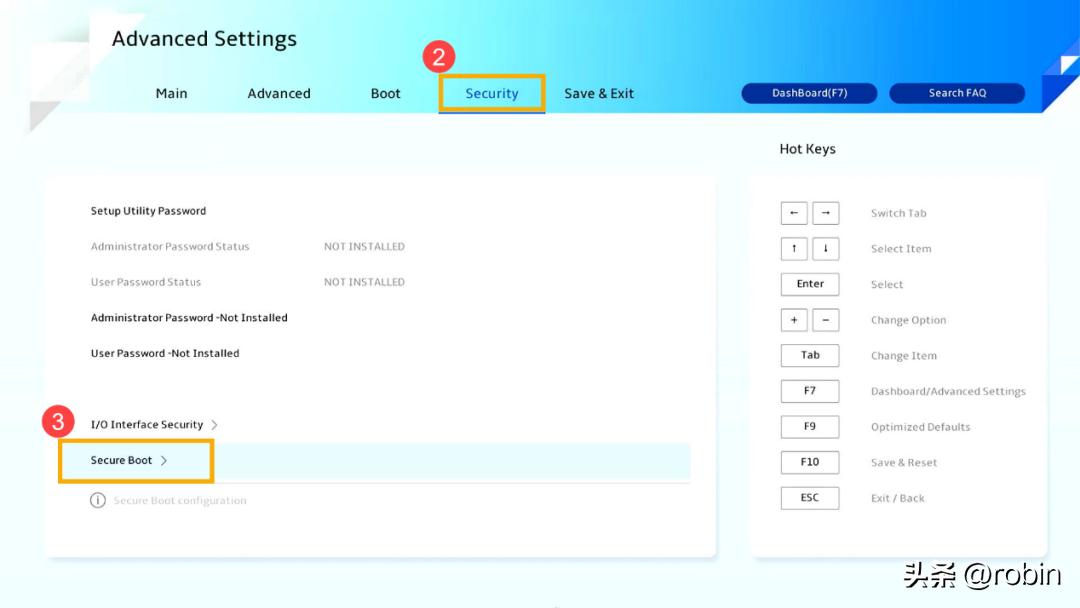Open the Save & Exit tab

click(598, 93)
